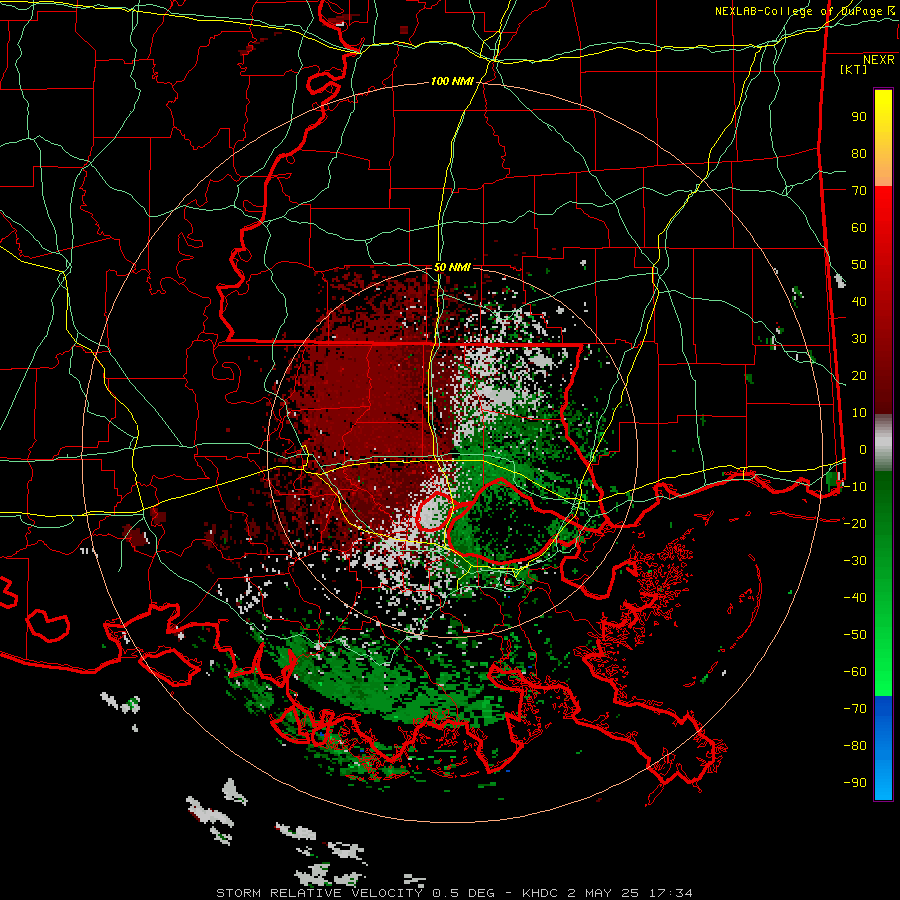Click the positive 70 knot scale value
The image size is (900, 900).
point(859,191)
